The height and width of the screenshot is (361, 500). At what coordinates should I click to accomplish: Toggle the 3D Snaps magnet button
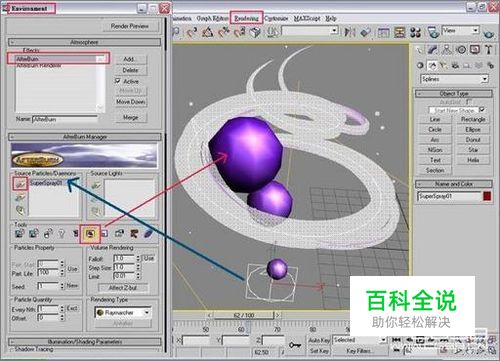click(x=192, y=32)
